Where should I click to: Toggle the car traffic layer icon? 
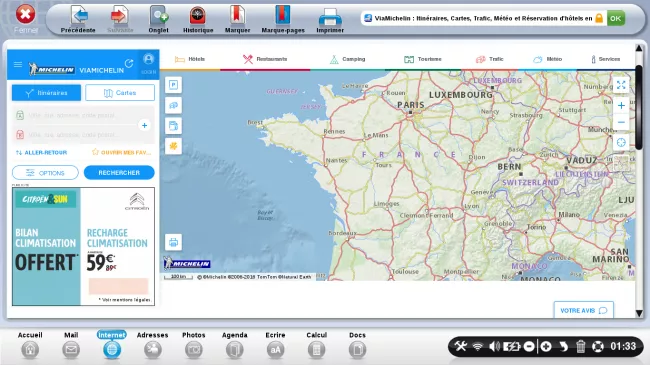pyautogui.click(x=173, y=105)
